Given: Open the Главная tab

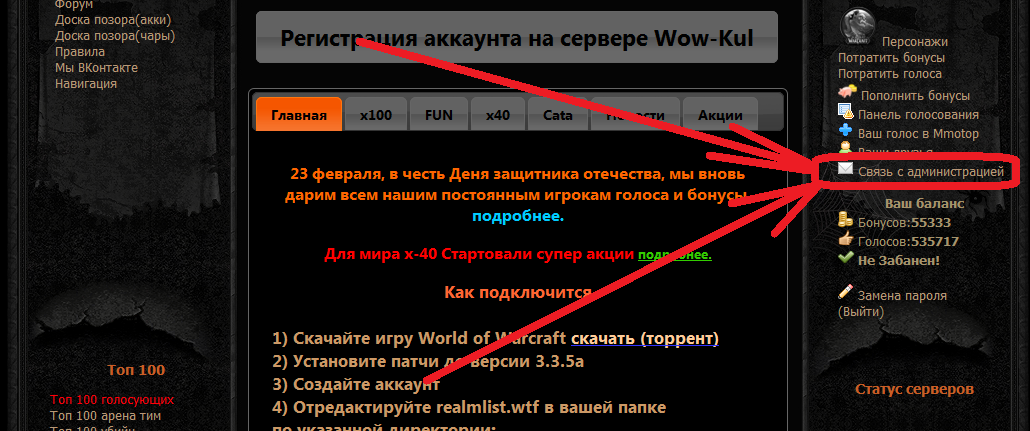Looking at the screenshot, I should pyautogui.click(x=299, y=114).
